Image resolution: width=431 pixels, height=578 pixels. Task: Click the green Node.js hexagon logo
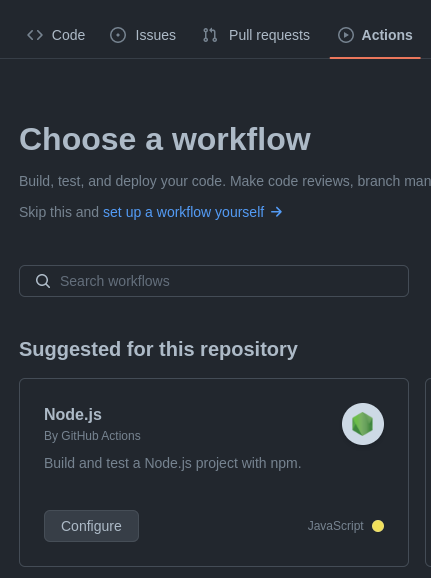click(363, 424)
